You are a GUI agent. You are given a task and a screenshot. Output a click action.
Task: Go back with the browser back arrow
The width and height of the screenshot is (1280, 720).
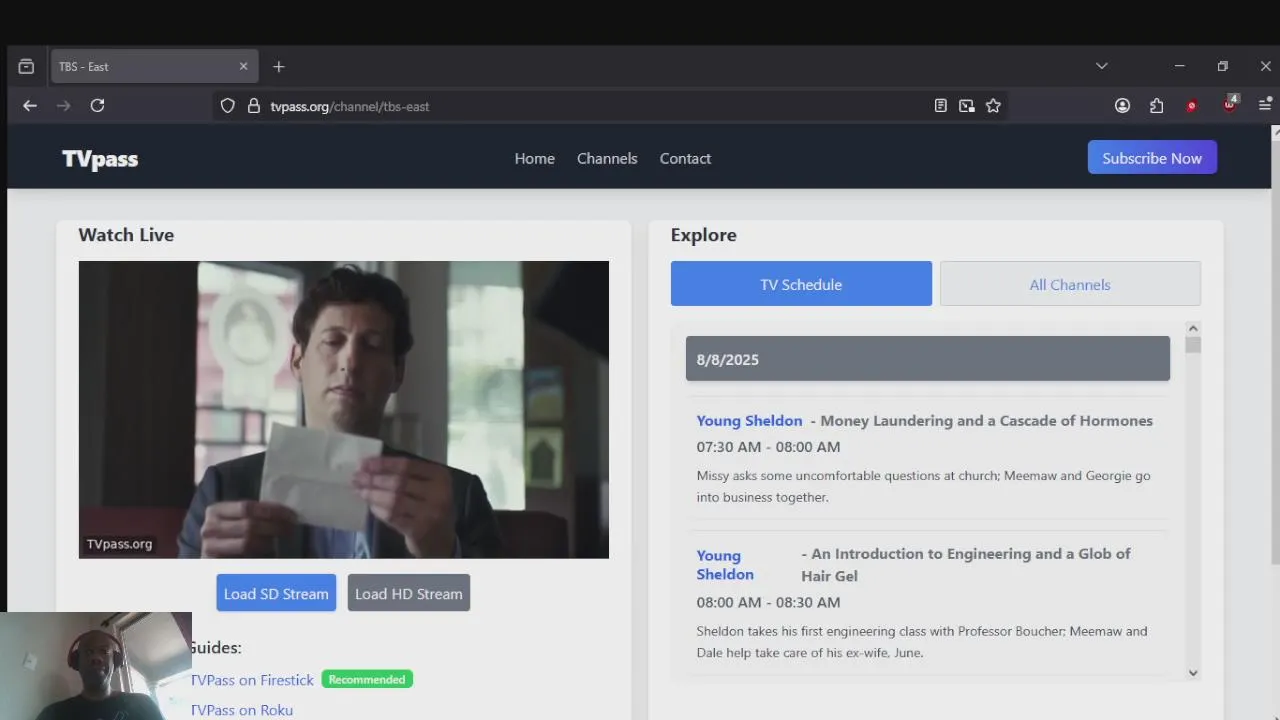(x=30, y=105)
